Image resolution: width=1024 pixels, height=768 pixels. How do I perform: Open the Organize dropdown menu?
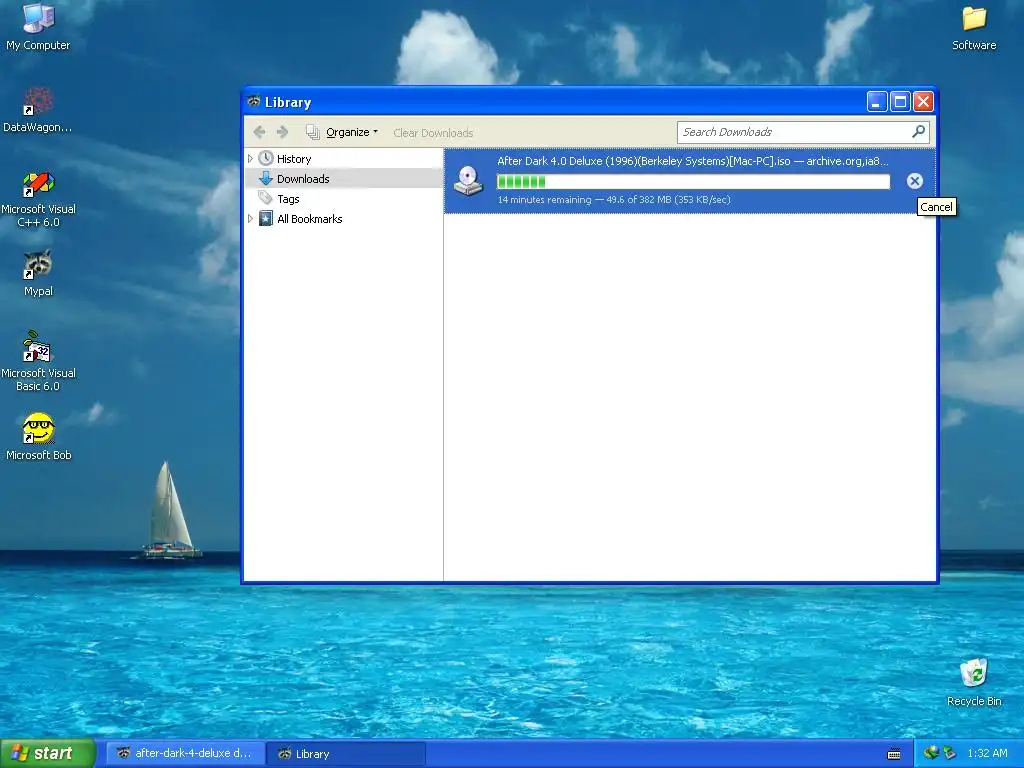pyautogui.click(x=342, y=132)
